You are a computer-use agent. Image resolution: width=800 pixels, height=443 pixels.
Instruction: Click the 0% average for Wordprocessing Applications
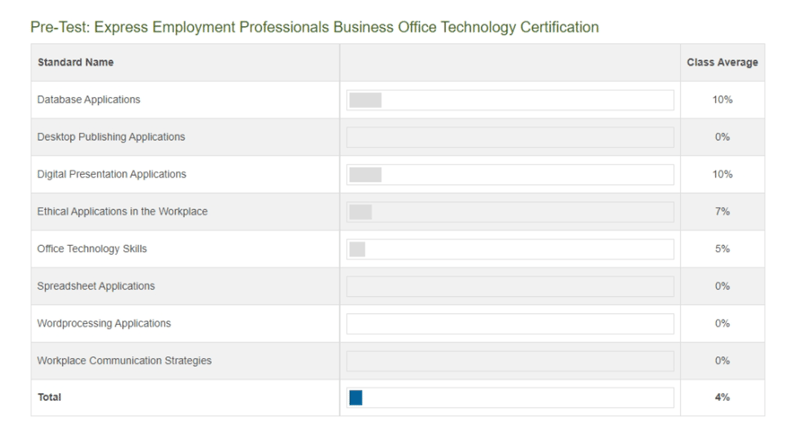coord(722,323)
